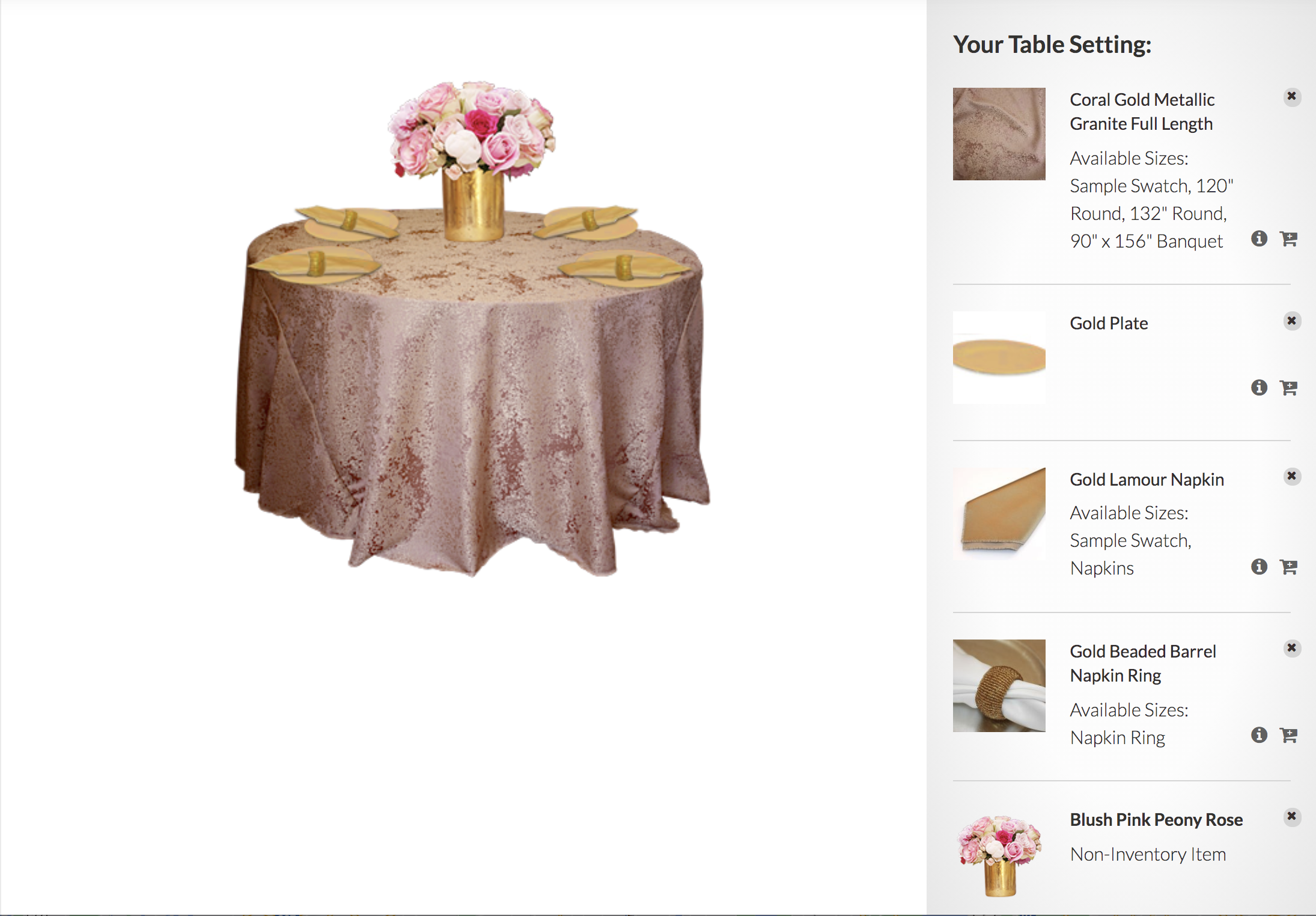Add Coral Gold Metallic Granite to cart
Screen dimensions: 1316x916
tap(1288, 239)
